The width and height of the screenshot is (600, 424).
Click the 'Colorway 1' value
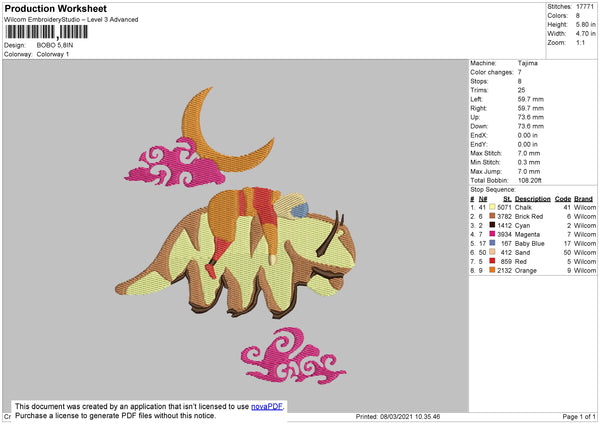click(53, 54)
